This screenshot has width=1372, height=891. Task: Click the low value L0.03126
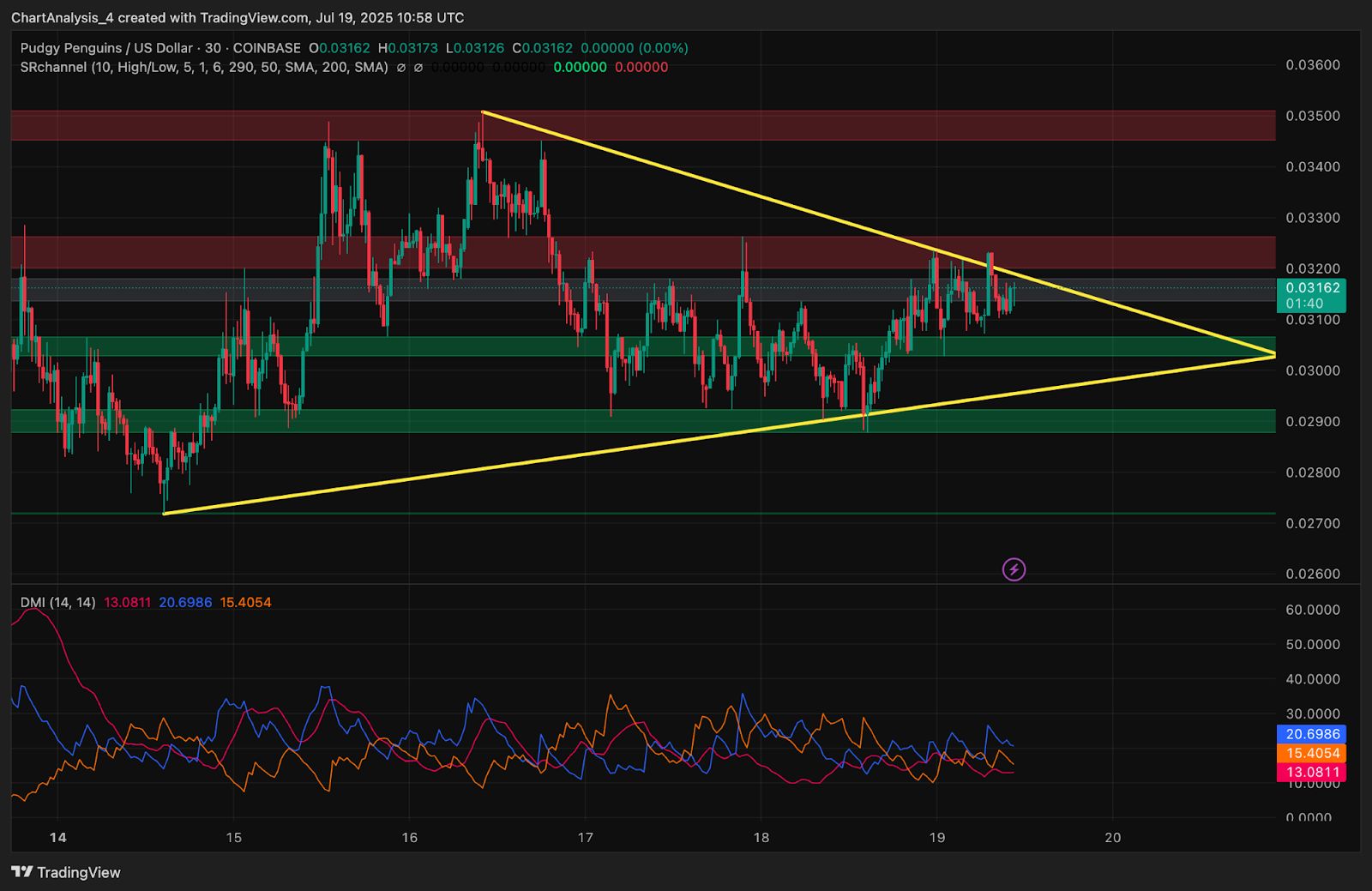475,48
